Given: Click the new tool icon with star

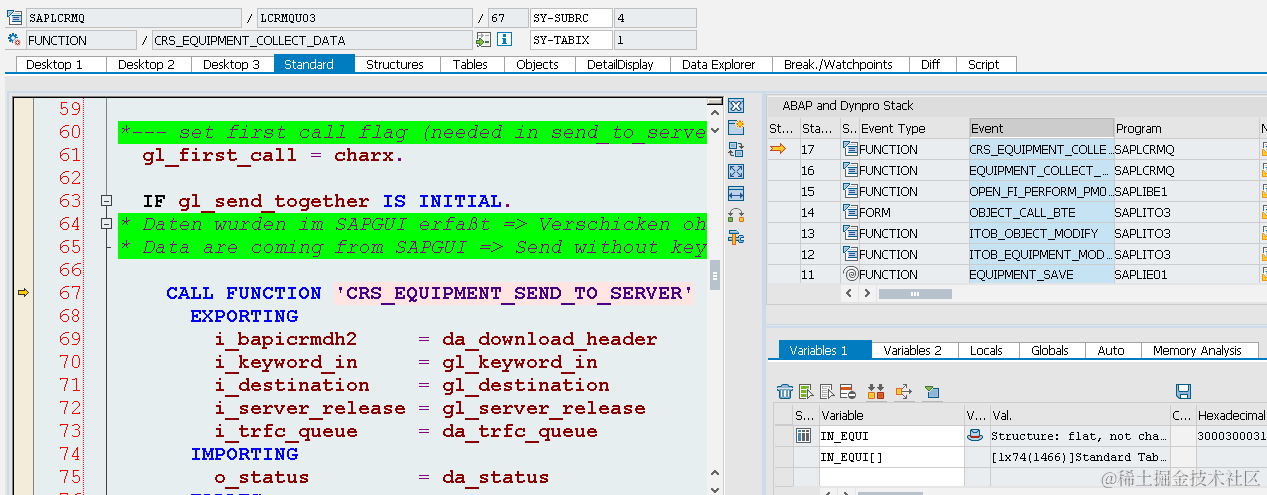Looking at the screenshot, I should point(736,128).
